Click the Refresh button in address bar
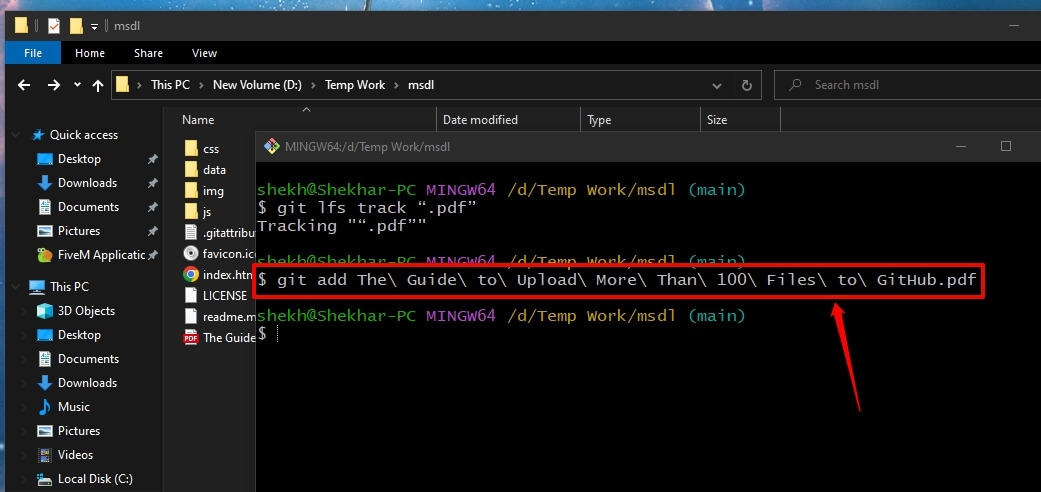Screen dimensions: 1041x492 coord(746,85)
